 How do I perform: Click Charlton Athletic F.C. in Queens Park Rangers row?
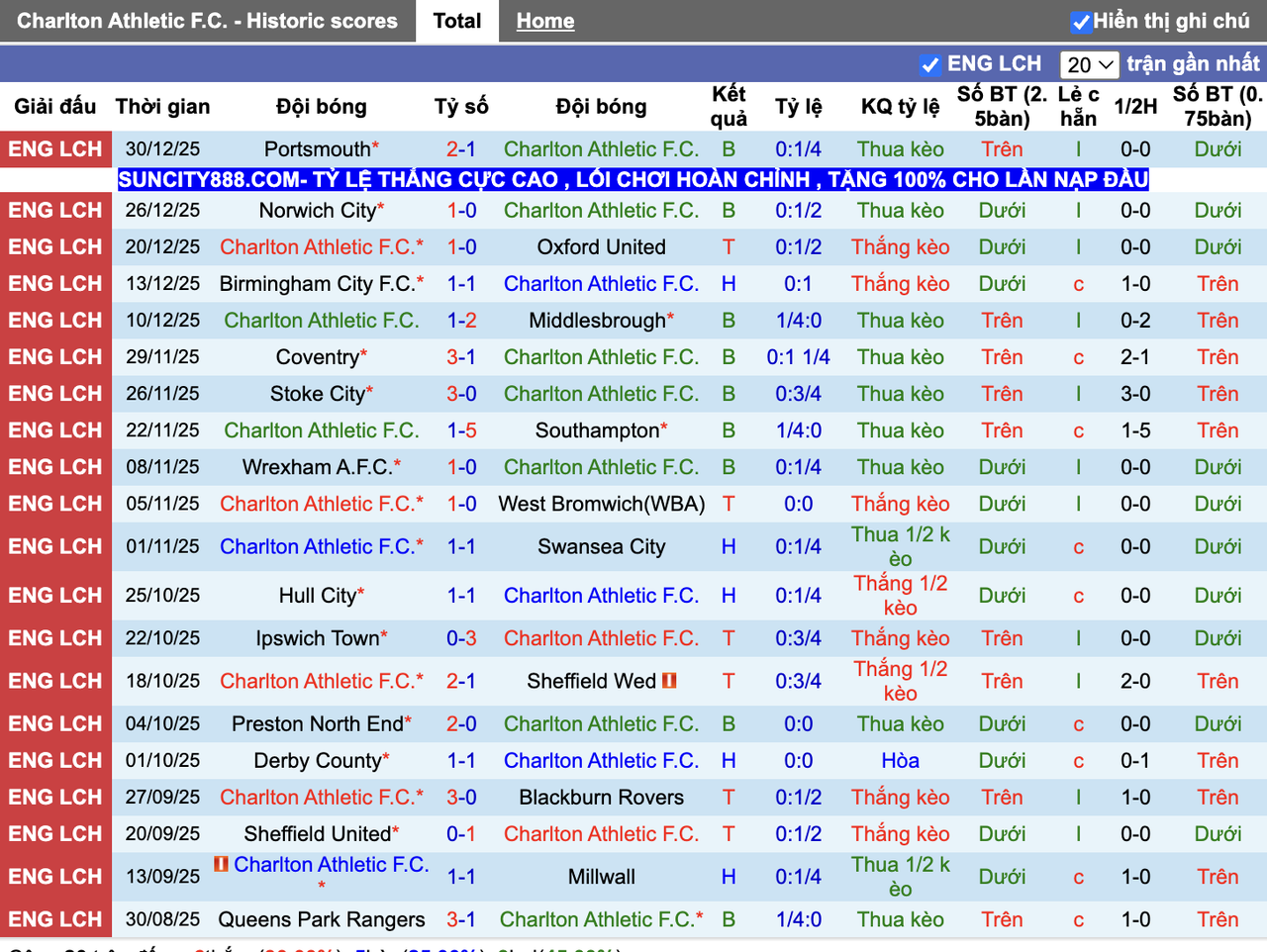(597, 919)
